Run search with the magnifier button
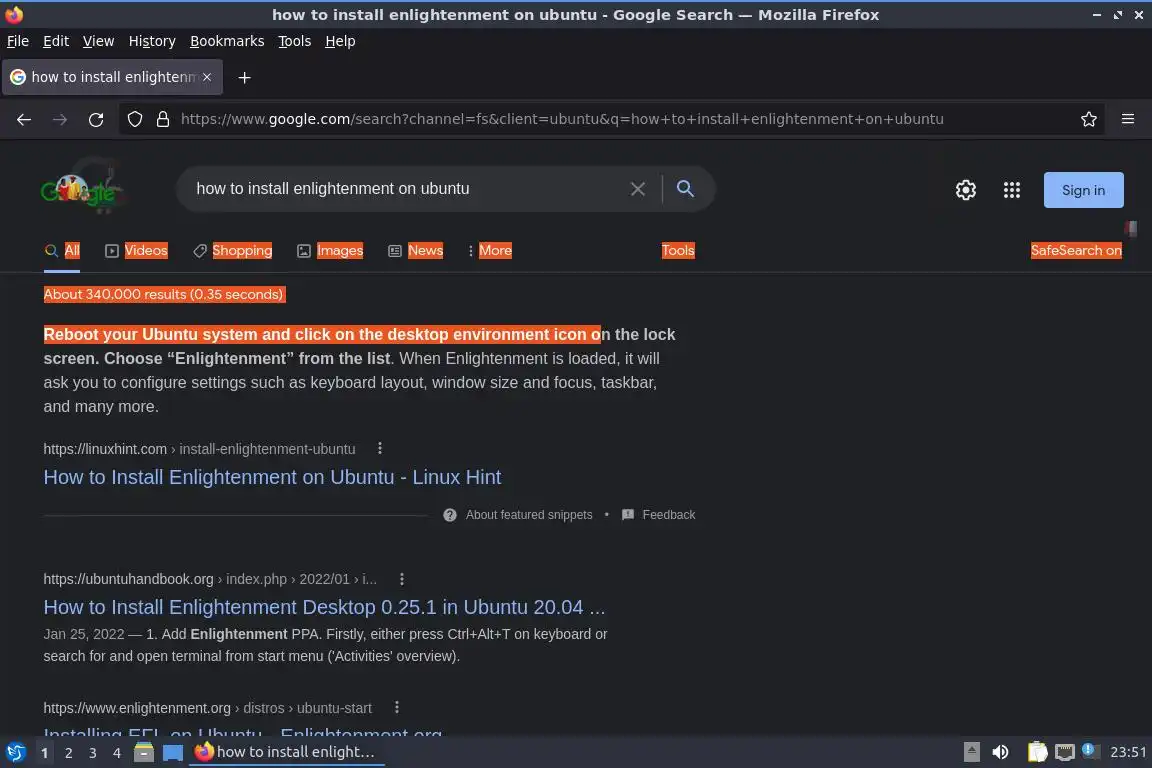This screenshot has width=1152, height=768. tap(685, 189)
